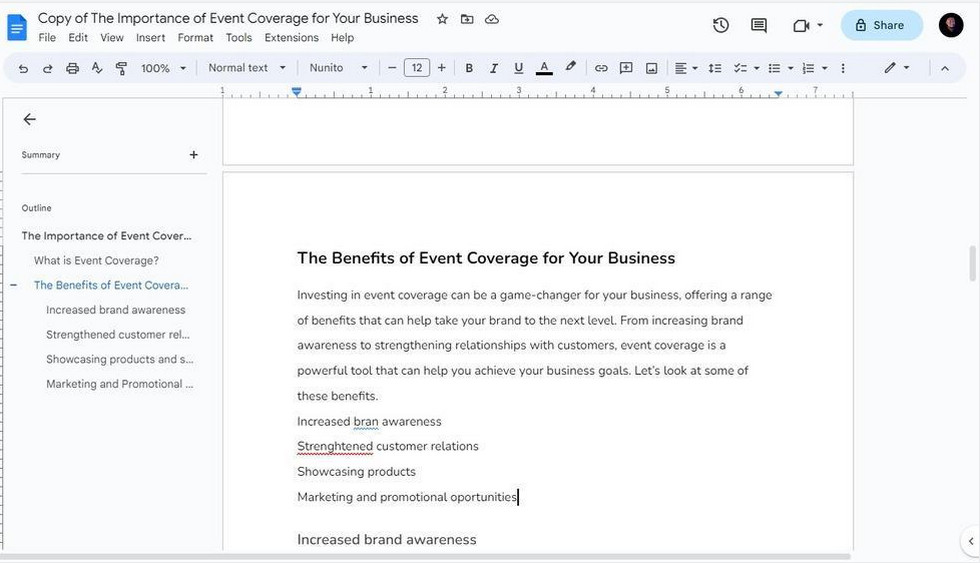The width and height of the screenshot is (980, 563).
Task: Click the font size field
Action: click(x=417, y=67)
